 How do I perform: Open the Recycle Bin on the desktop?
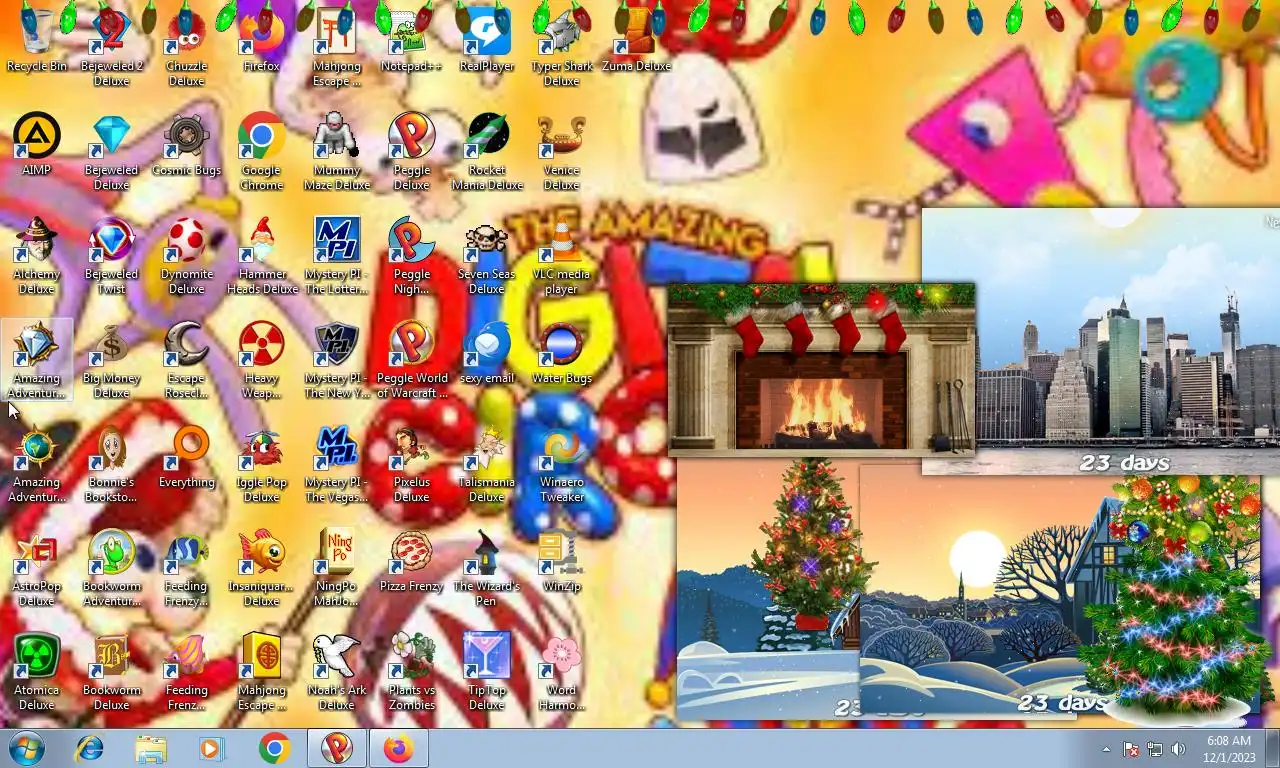point(37,41)
